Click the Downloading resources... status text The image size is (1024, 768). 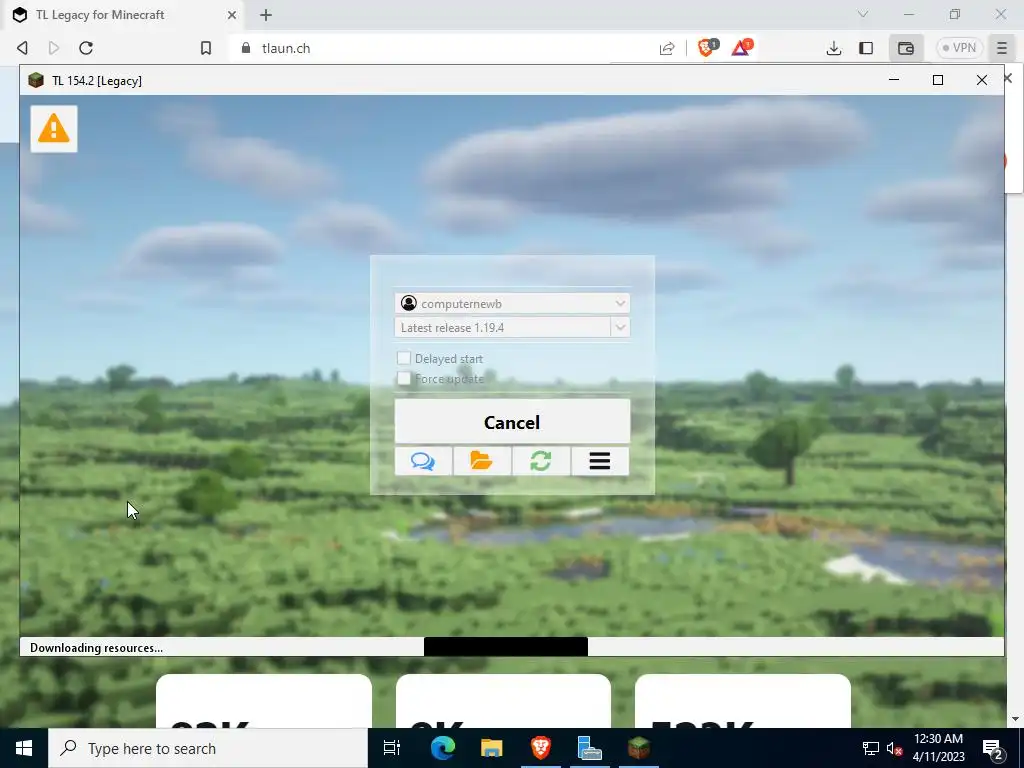97,648
